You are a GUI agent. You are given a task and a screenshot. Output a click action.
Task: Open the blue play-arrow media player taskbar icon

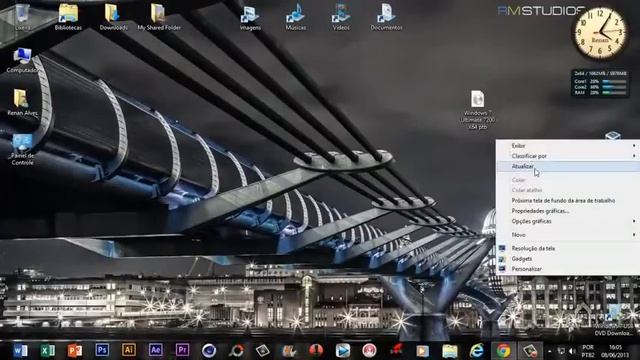pos(342,350)
